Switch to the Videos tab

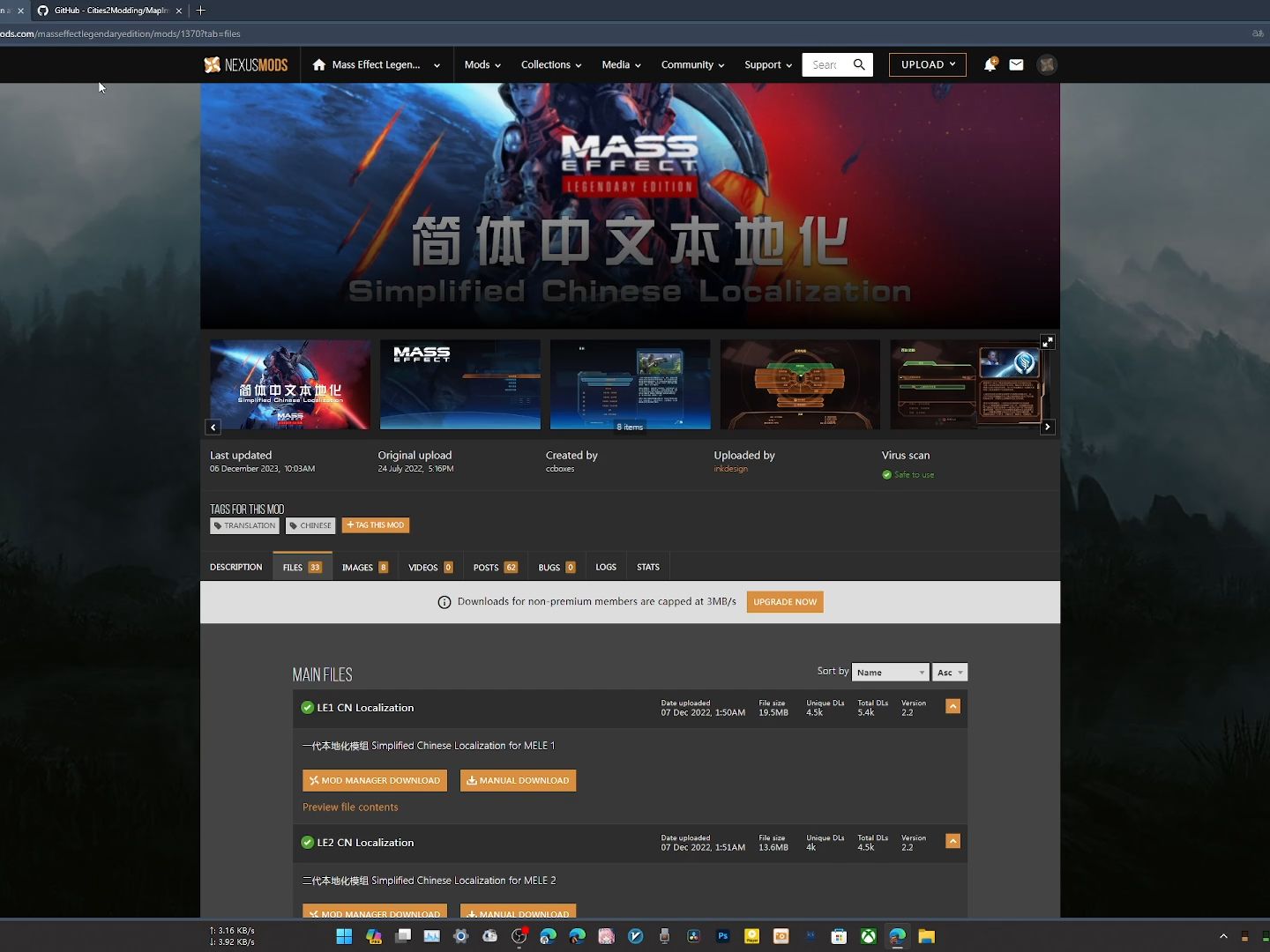pos(430,567)
